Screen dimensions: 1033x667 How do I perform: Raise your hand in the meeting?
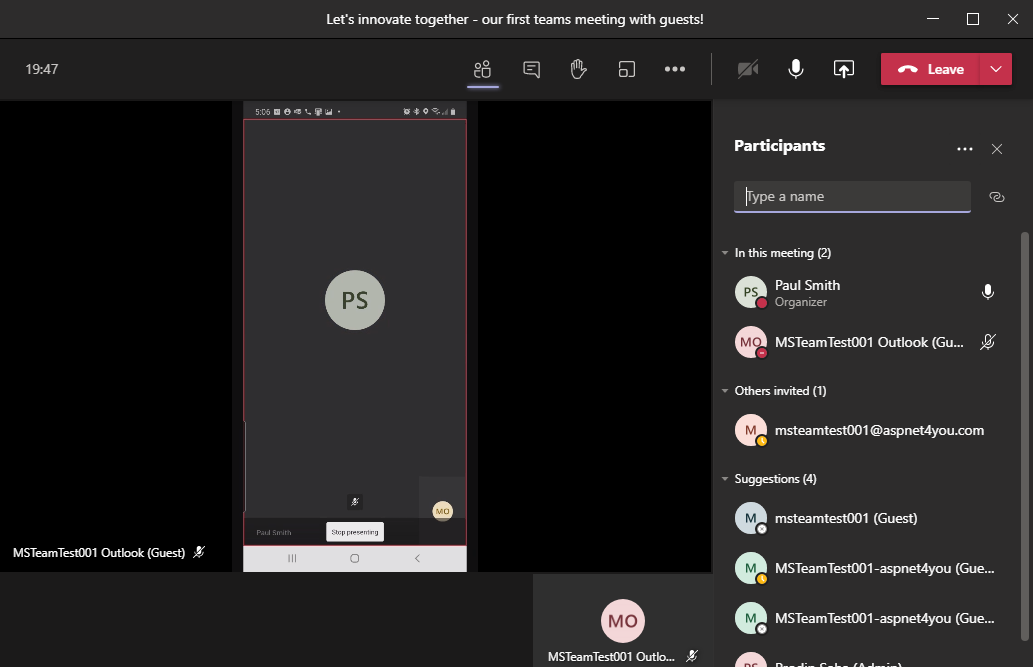tap(578, 69)
